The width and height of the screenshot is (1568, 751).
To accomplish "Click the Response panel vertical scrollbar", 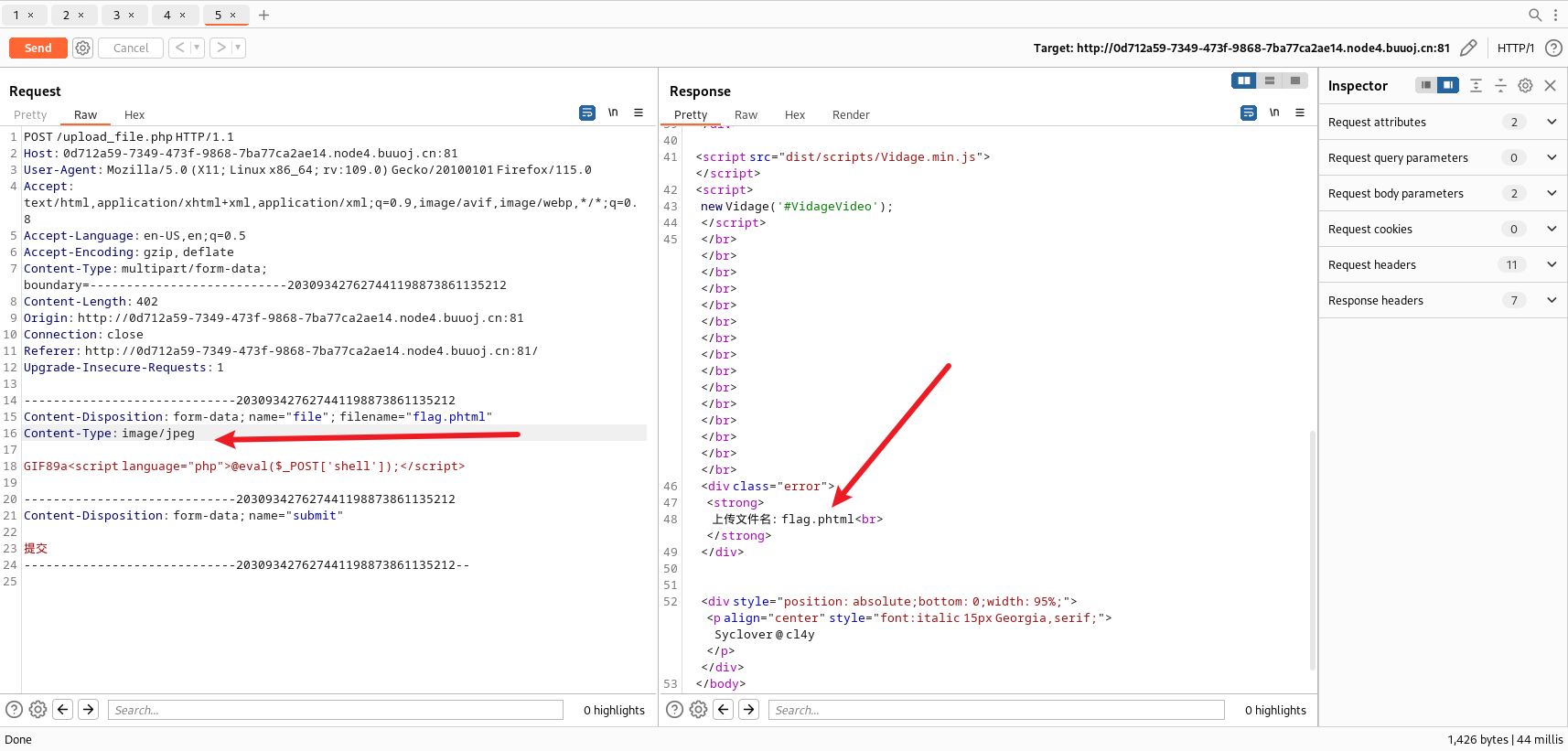I will click(x=1312, y=549).
